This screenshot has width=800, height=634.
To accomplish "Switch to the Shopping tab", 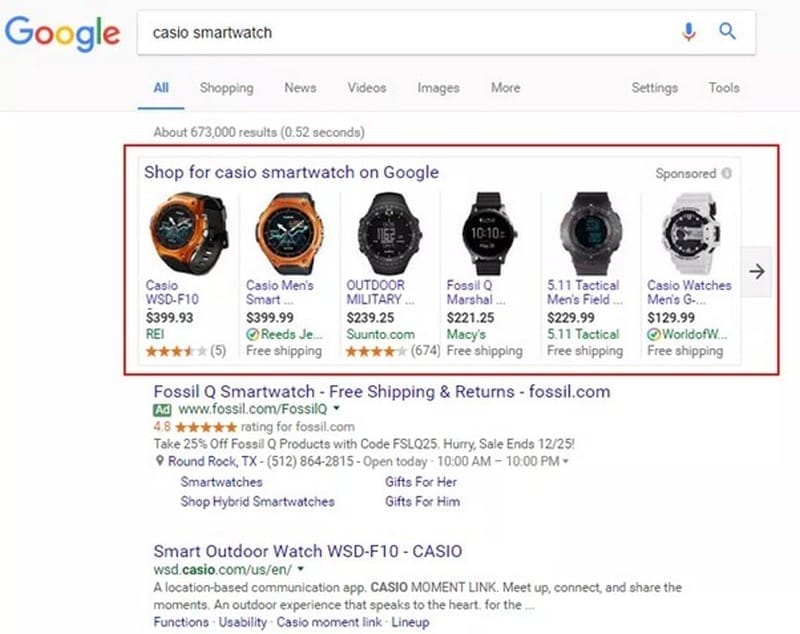I will pos(226,88).
